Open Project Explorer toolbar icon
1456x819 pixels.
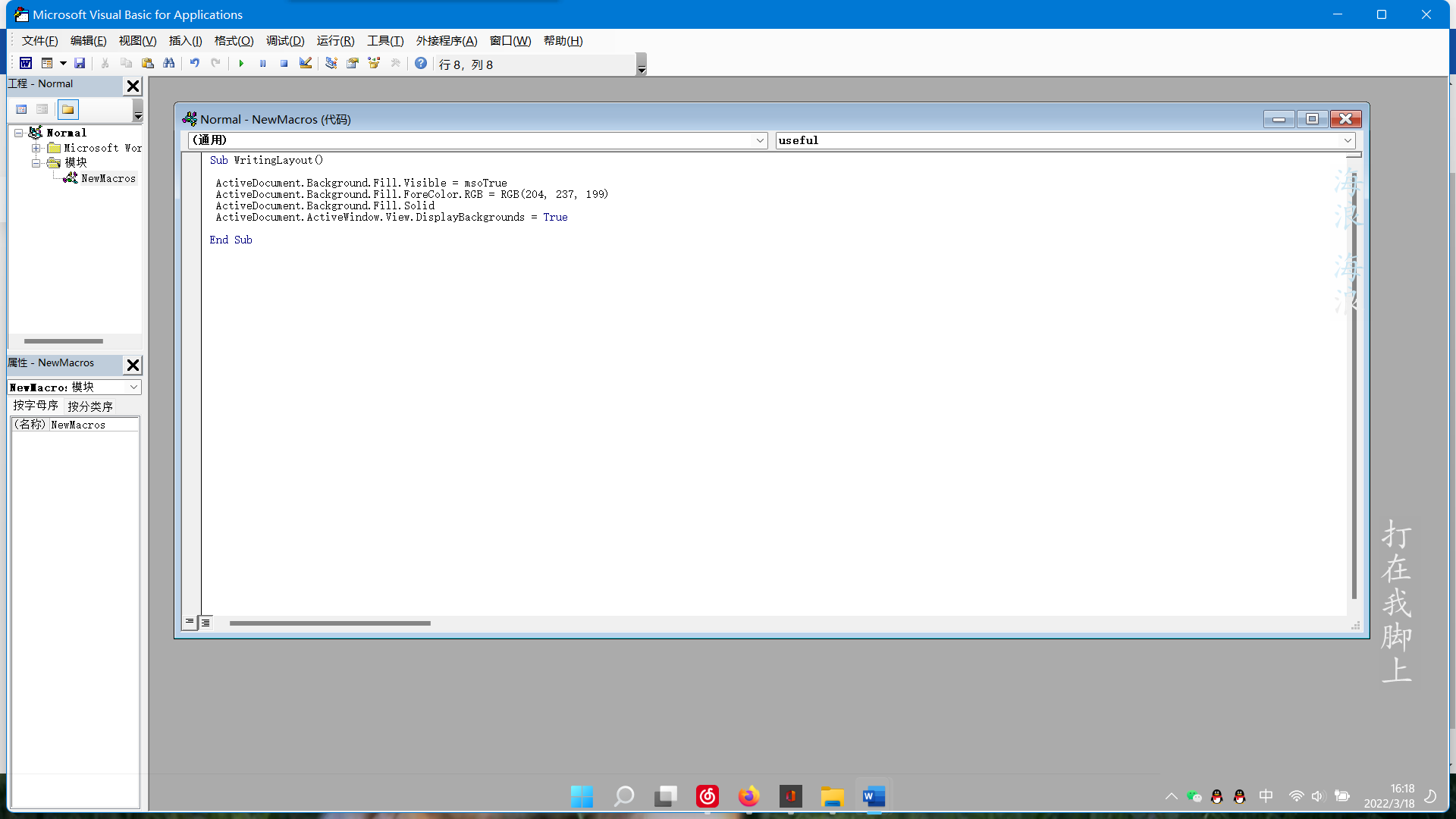pos(331,64)
